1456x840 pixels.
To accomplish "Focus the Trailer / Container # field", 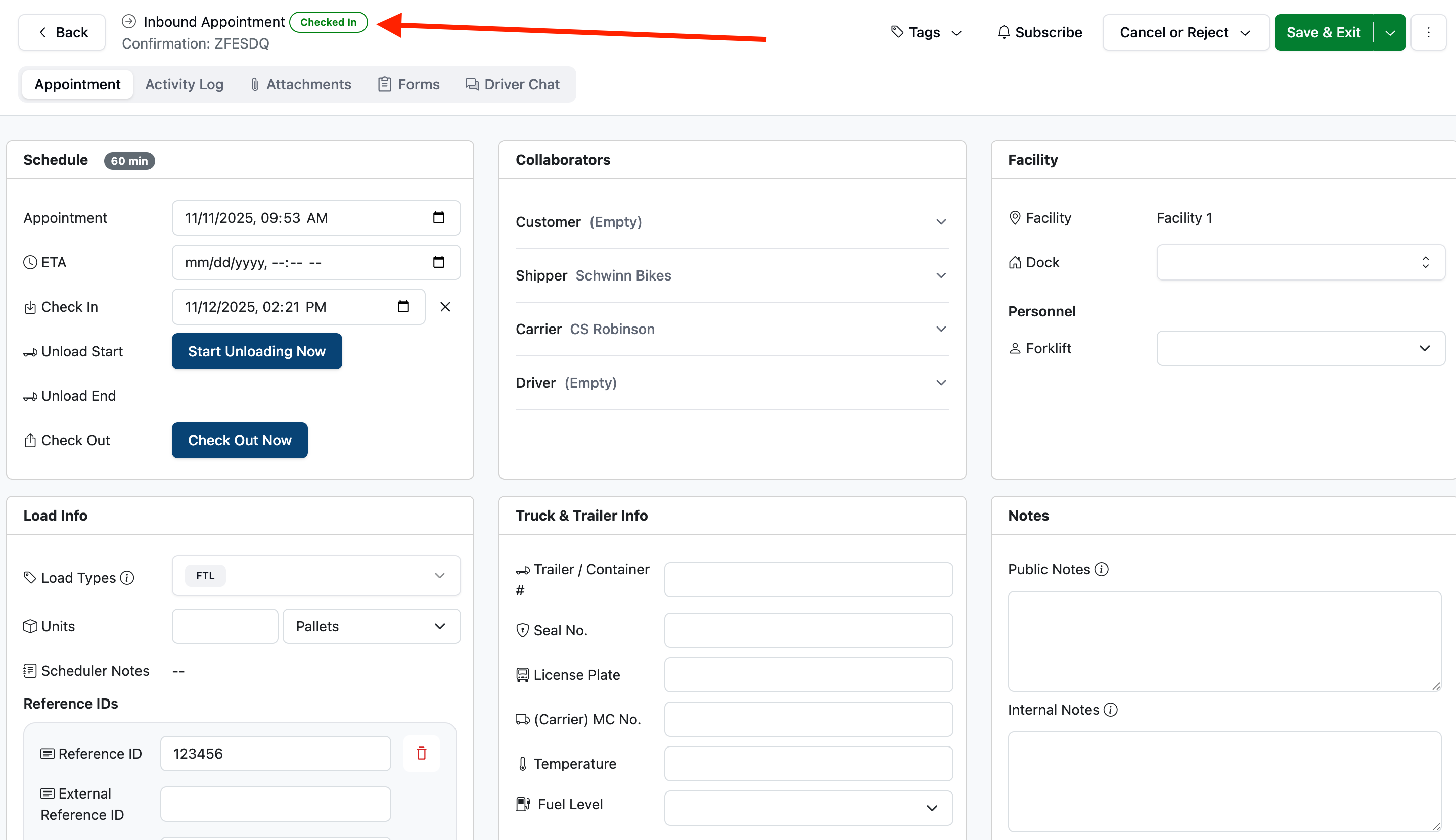I will 808,579.
